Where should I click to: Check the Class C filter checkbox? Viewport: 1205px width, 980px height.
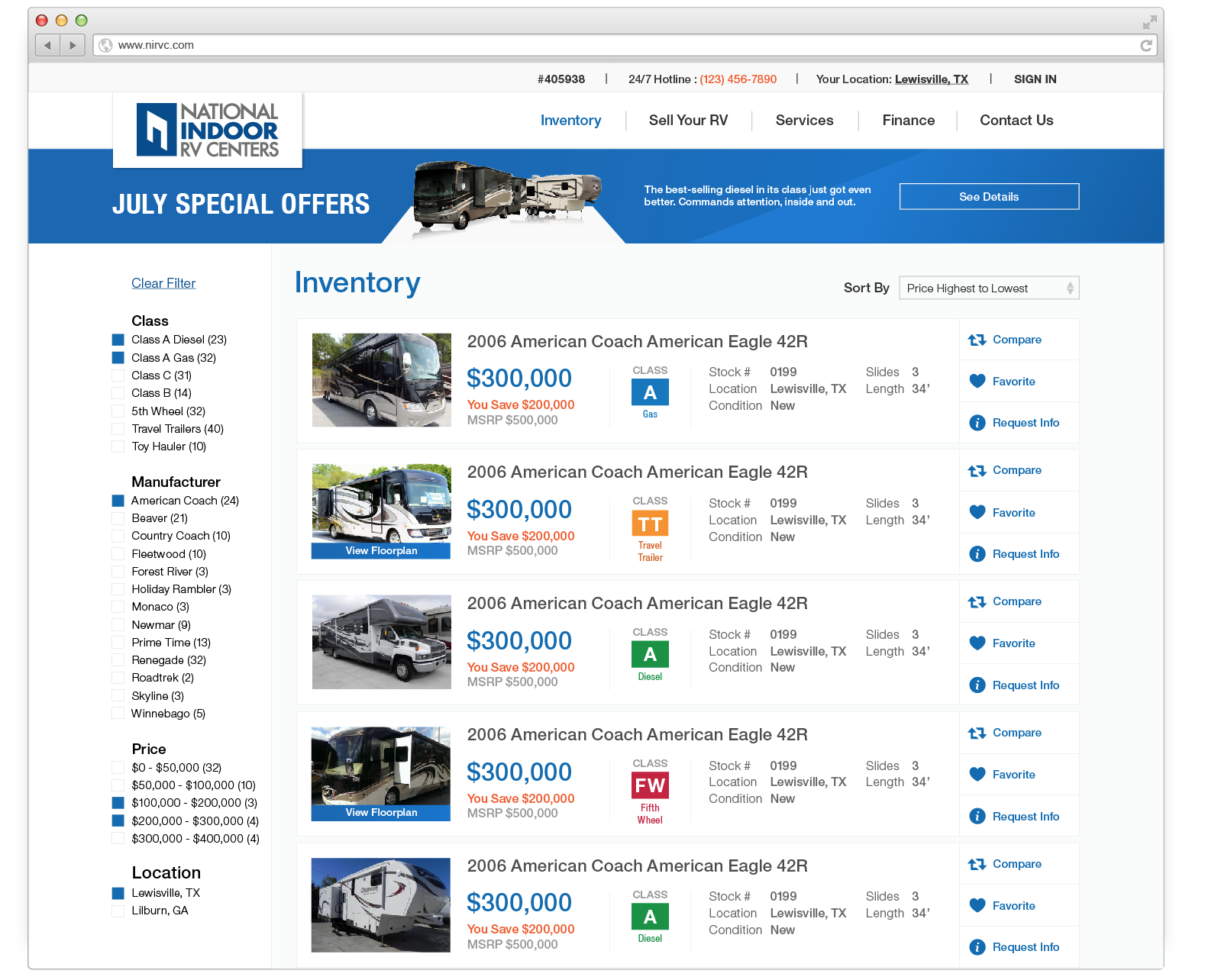pyautogui.click(x=118, y=376)
